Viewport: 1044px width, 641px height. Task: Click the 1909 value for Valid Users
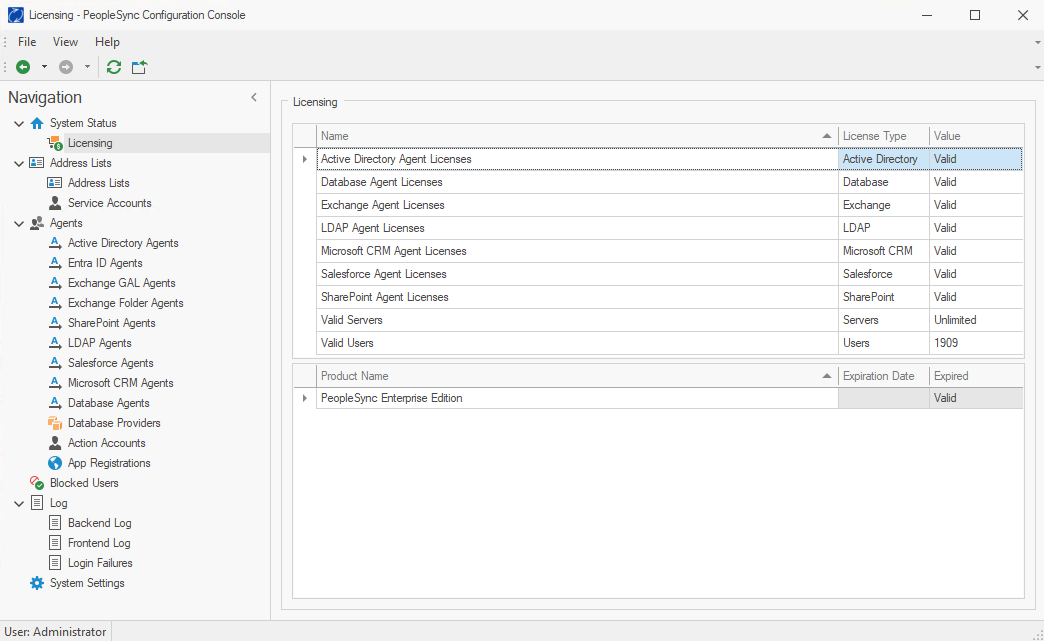click(945, 343)
